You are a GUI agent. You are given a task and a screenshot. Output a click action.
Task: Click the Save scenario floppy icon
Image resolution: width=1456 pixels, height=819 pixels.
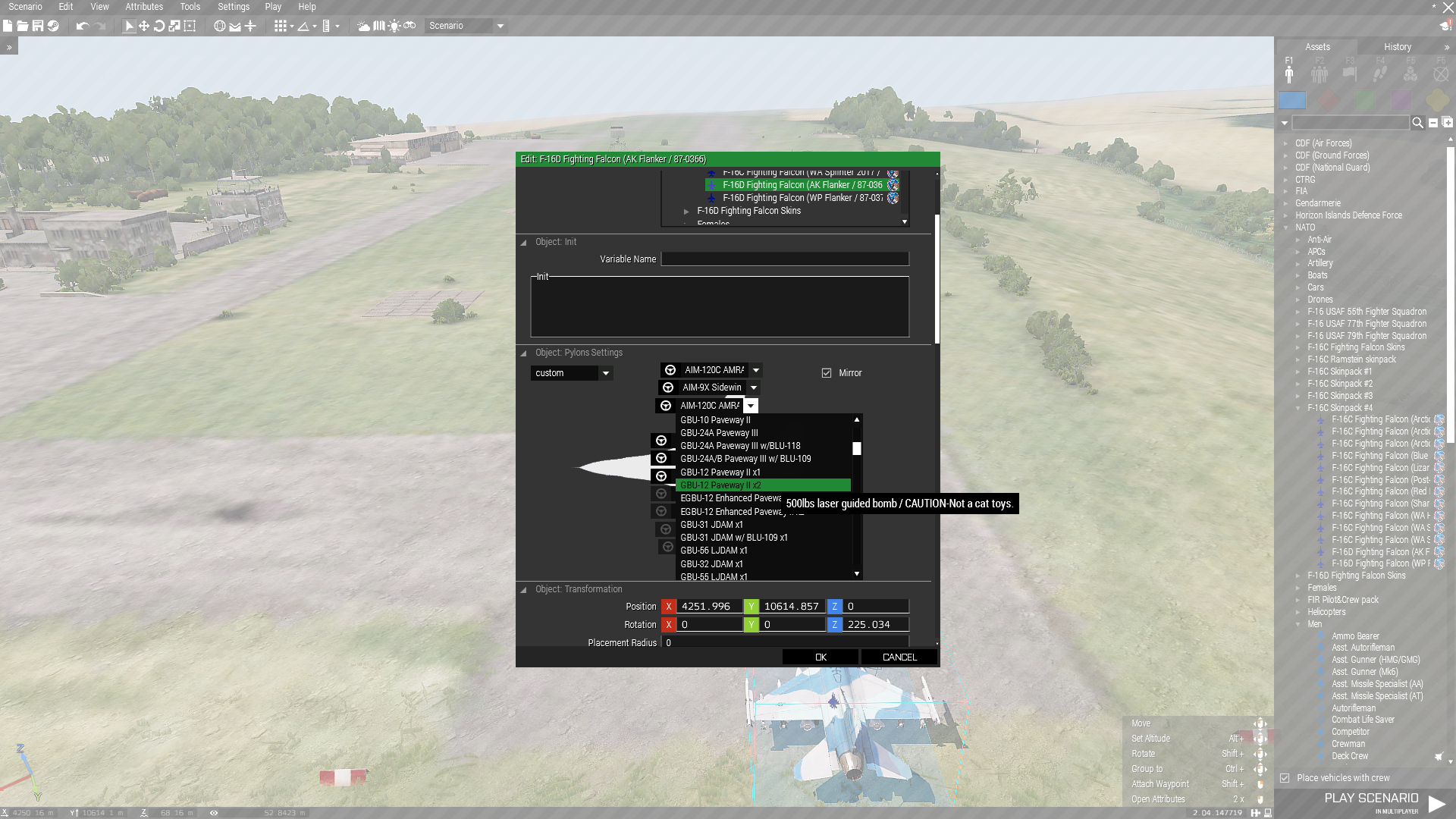coord(37,26)
